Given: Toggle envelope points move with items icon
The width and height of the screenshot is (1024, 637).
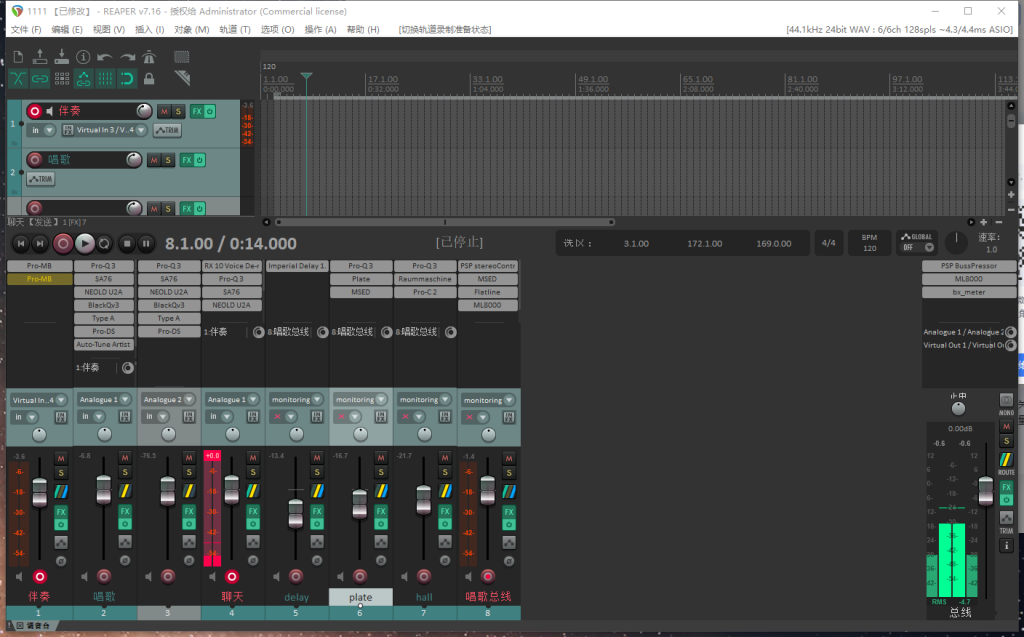Looking at the screenshot, I should tap(83, 79).
